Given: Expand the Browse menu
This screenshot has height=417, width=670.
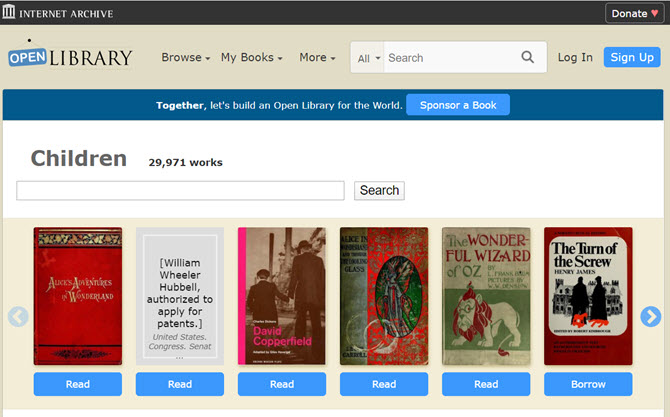Looking at the screenshot, I should pos(185,57).
